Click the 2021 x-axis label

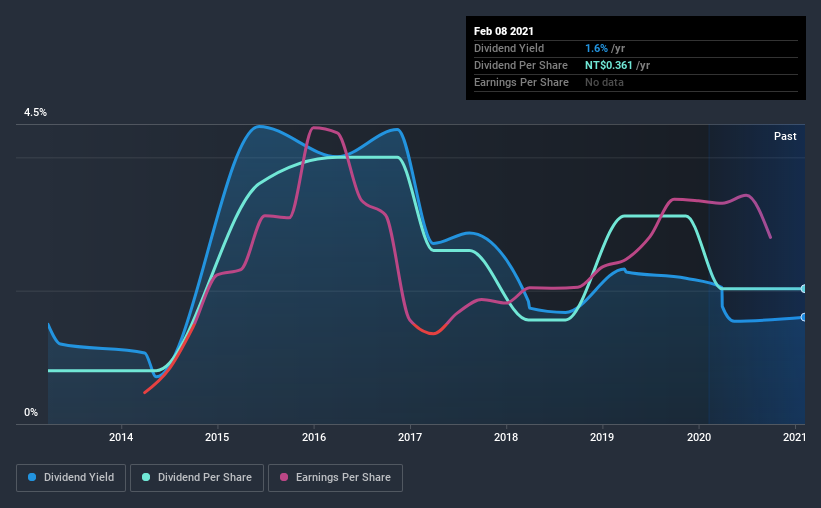pyautogui.click(x=794, y=437)
